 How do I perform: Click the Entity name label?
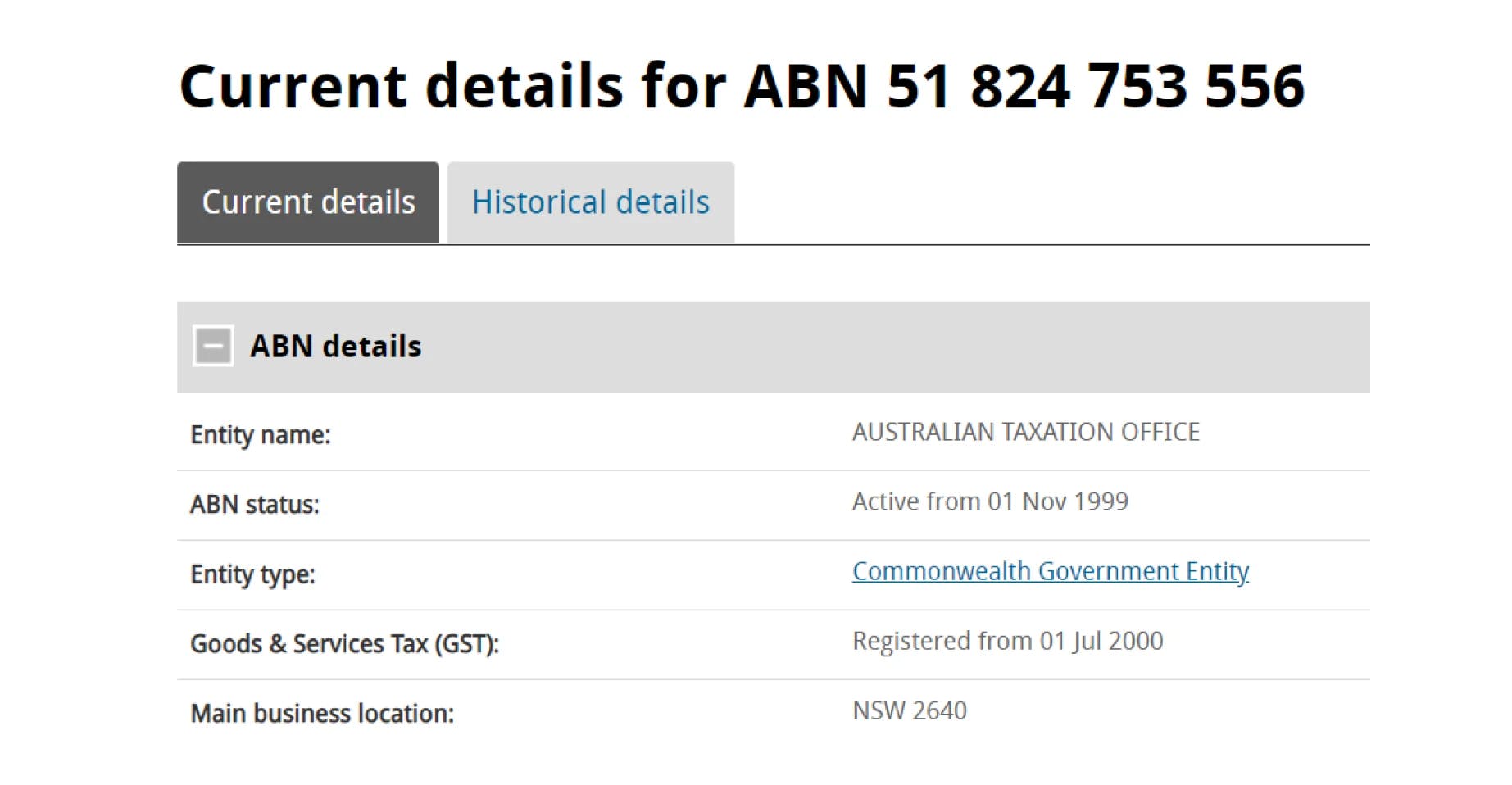261,435
